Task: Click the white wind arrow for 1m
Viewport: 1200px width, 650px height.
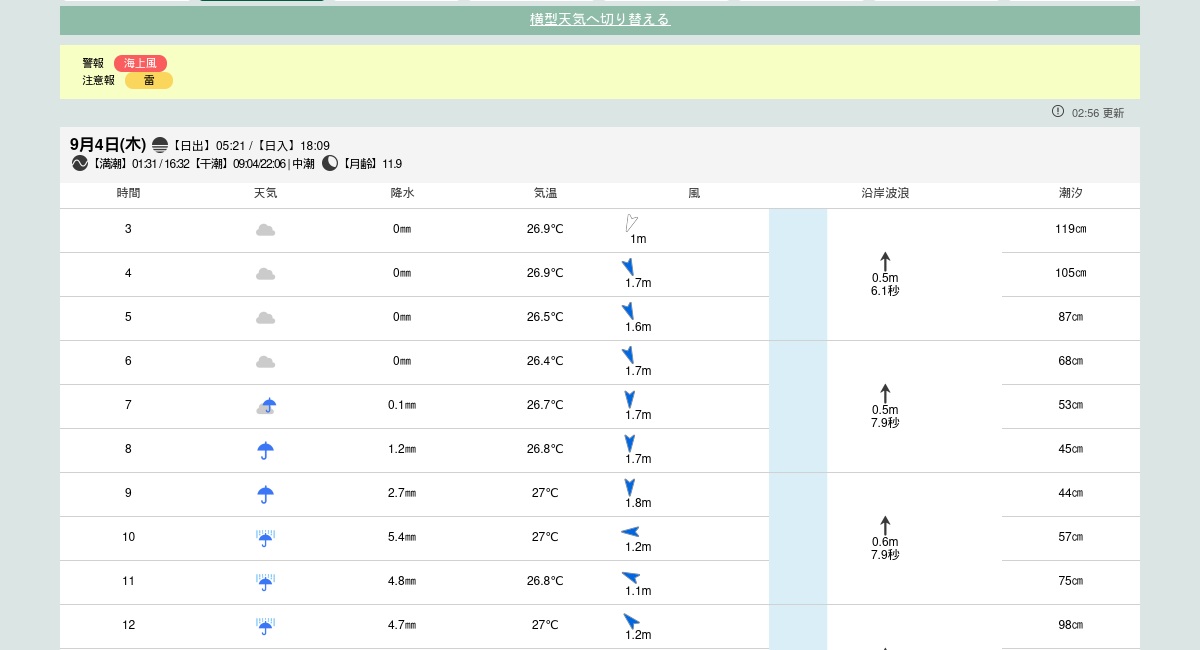Action: pyautogui.click(x=631, y=223)
